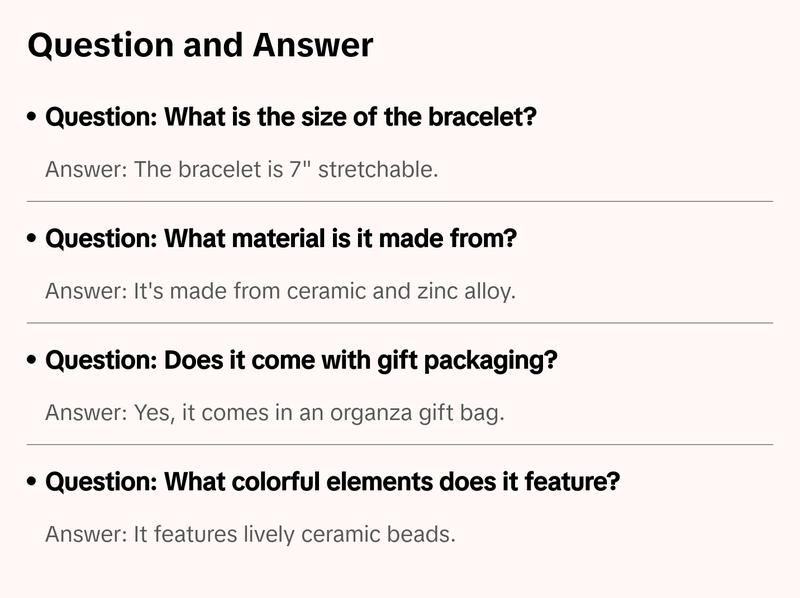Click the bullet before the gift packaging question
This screenshot has height=598, width=800.
click(x=33, y=361)
